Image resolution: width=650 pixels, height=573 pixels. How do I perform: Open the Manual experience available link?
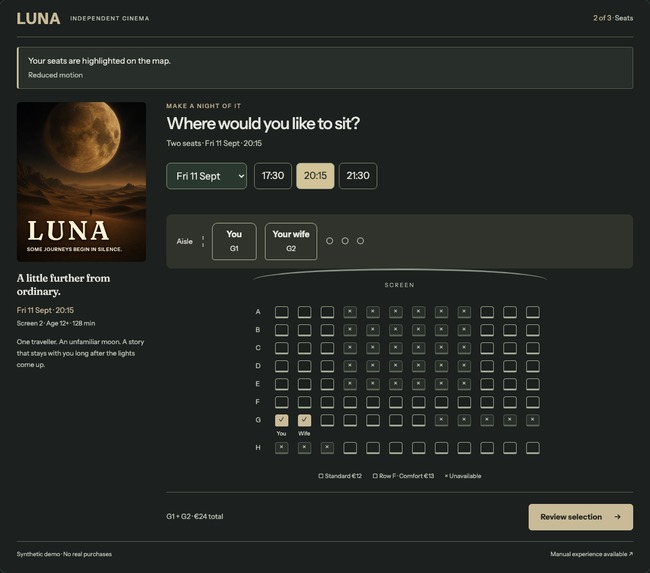point(592,554)
